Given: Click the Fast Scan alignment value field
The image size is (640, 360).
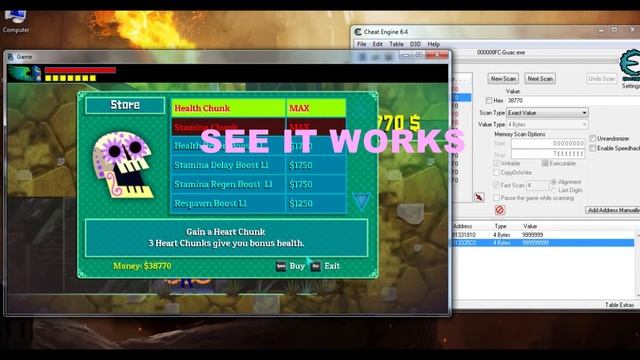Looking at the screenshot, I should pyautogui.click(x=537, y=185).
